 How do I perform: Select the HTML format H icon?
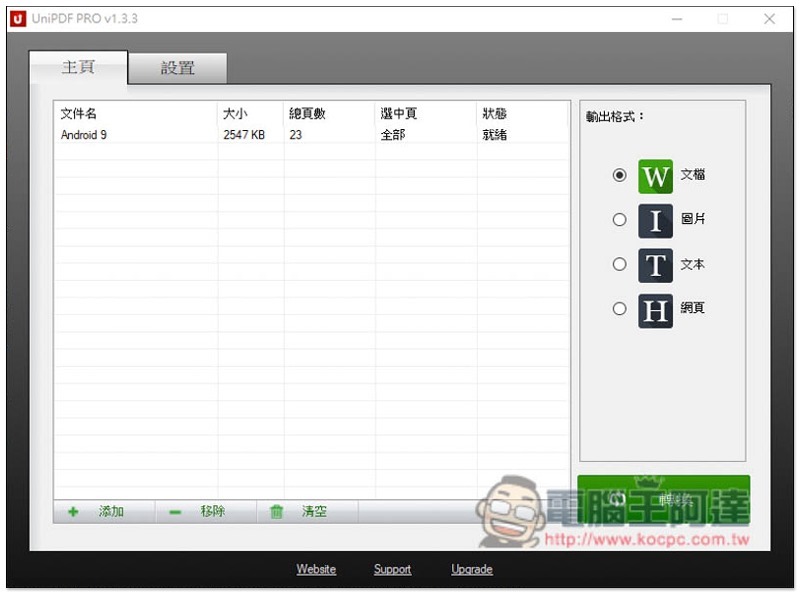(655, 310)
